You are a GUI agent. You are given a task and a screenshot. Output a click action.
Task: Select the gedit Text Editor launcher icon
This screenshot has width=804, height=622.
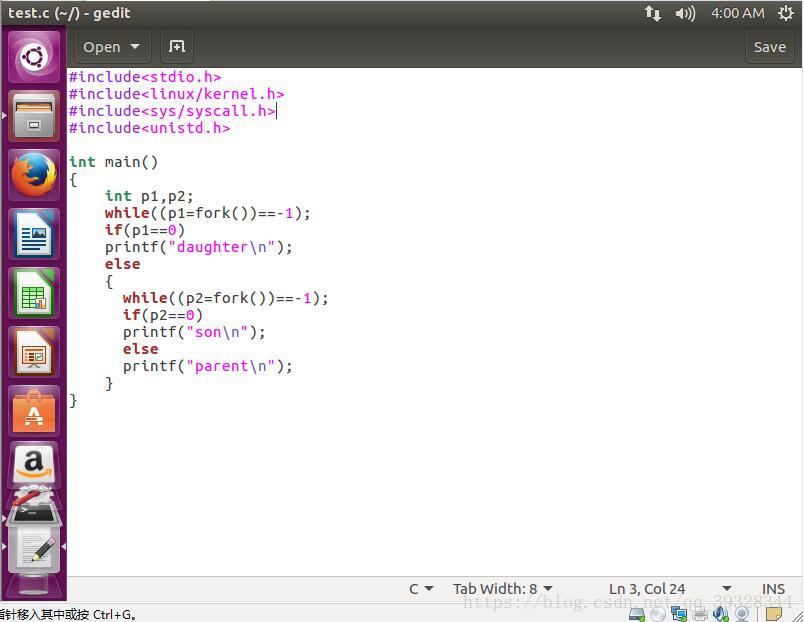pyautogui.click(x=34, y=551)
